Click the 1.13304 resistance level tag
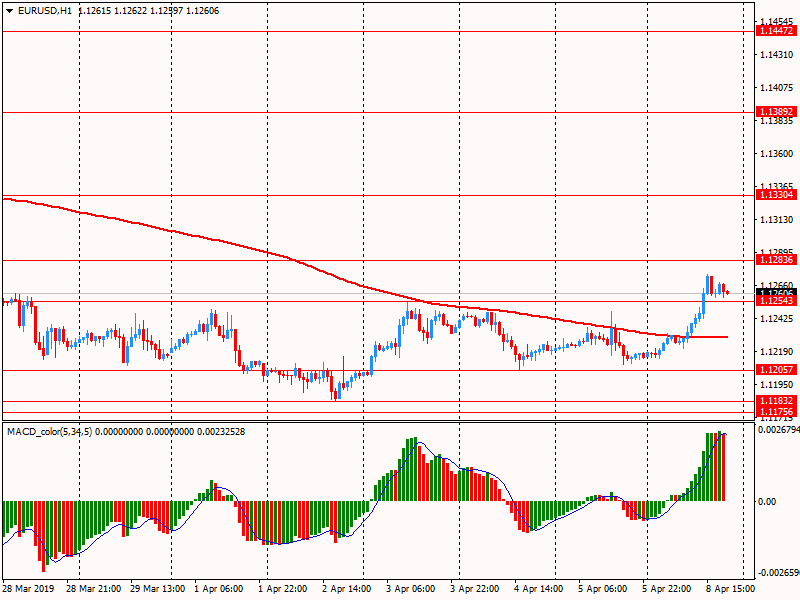Image resolution: width=800 pixels, height=600 pixels. [776, 195]
